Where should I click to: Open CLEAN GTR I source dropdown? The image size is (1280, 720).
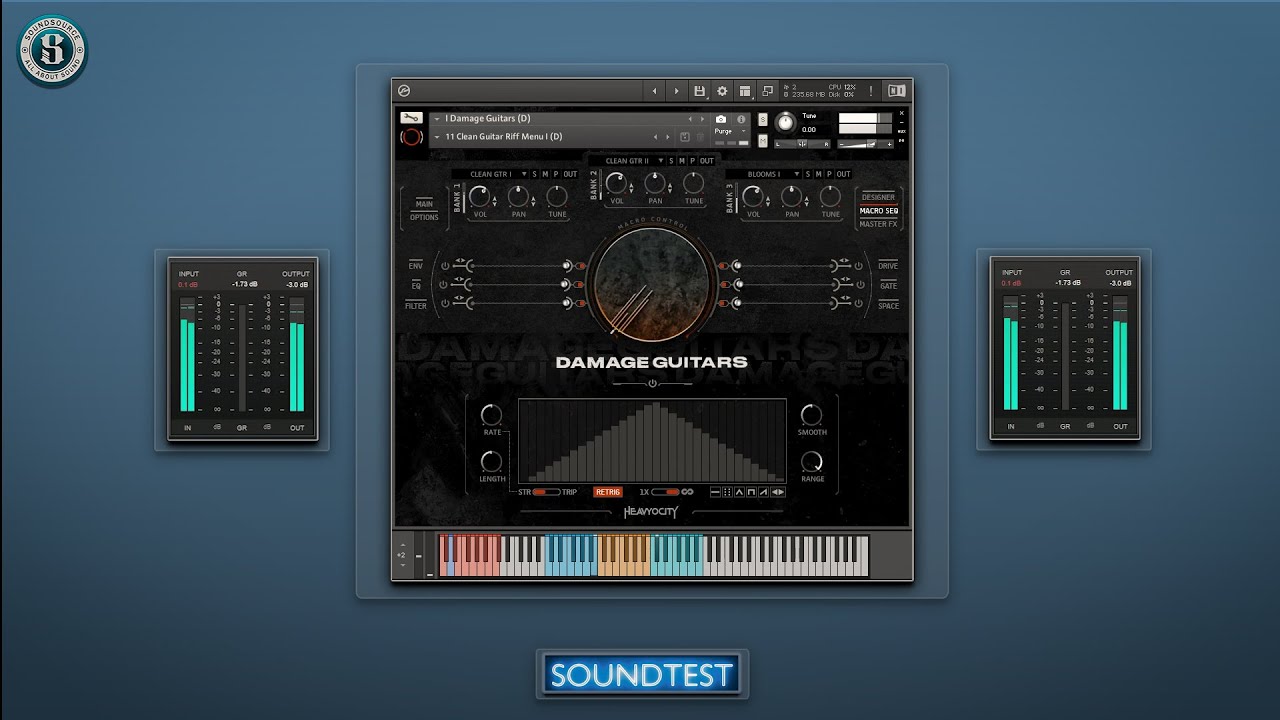pos(491,174)
